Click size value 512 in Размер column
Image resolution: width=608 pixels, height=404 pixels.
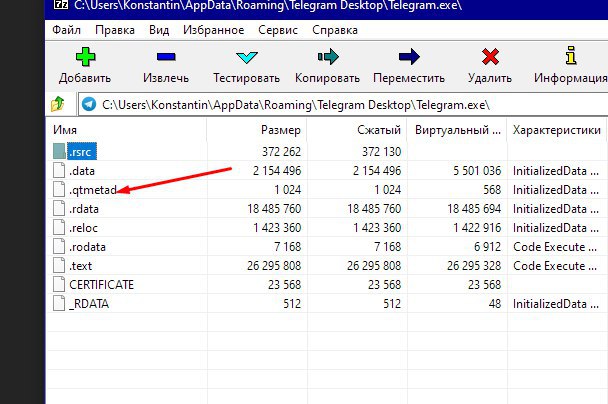(x=292, y=304)
